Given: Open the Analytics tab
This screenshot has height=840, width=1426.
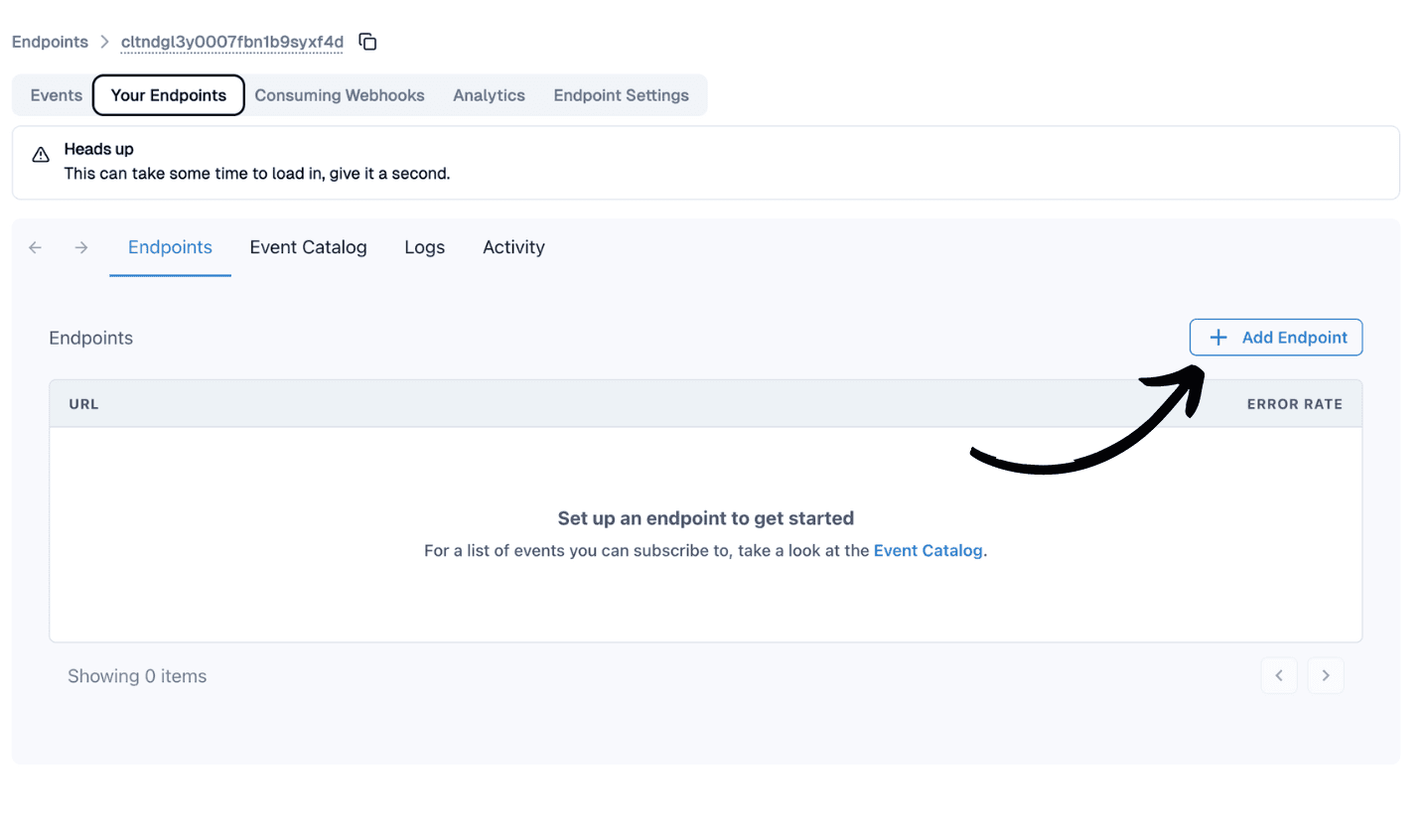Looking at the screenshot, I should click(489, 95).
